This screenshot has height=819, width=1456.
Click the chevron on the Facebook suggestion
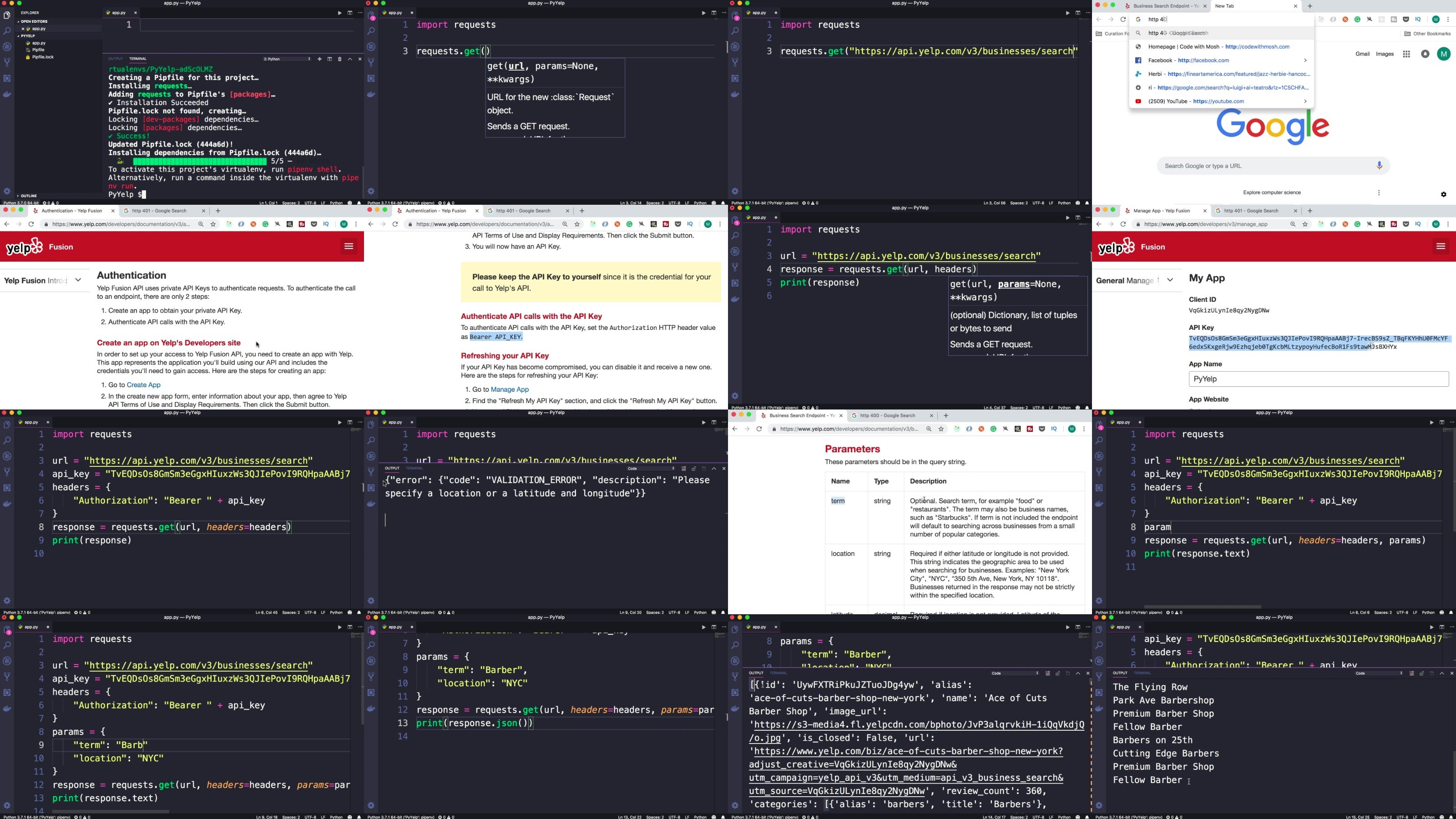click(x=1305, y=61)
